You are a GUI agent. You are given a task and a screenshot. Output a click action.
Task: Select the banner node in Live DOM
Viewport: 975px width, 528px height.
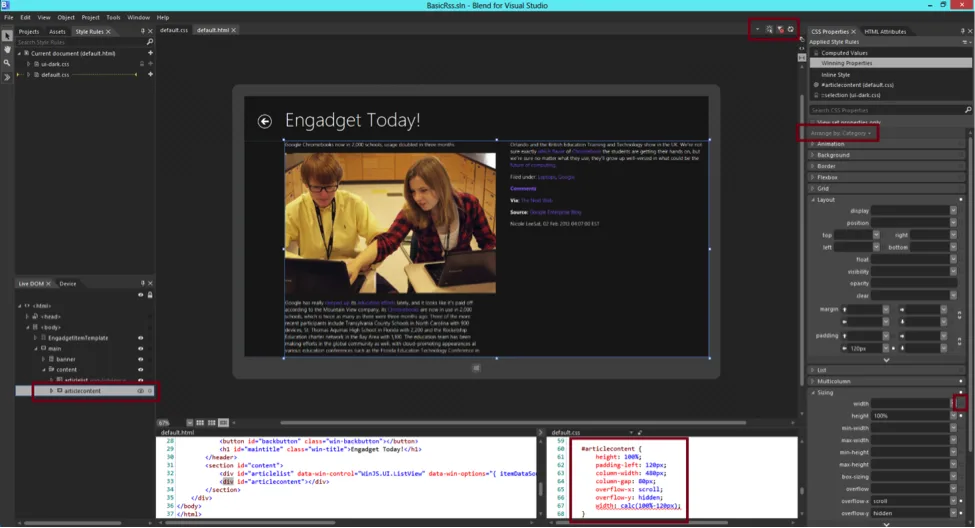[x=65, y=359]
